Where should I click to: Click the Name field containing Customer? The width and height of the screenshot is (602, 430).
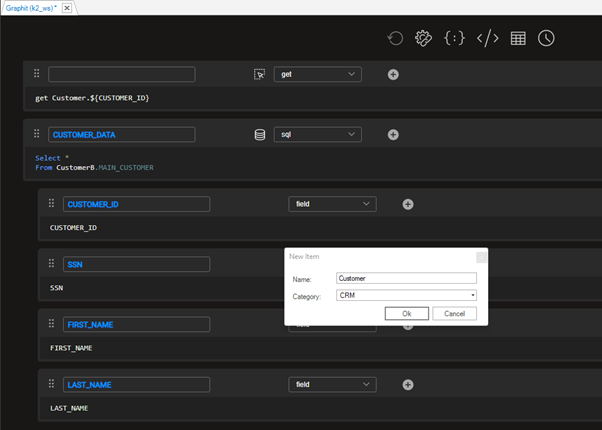pyautogui.click(x=406, y=278)
